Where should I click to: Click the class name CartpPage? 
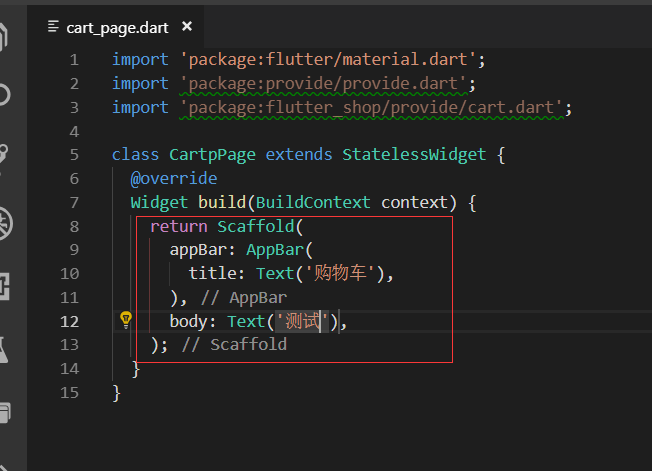tap(212, 155)
